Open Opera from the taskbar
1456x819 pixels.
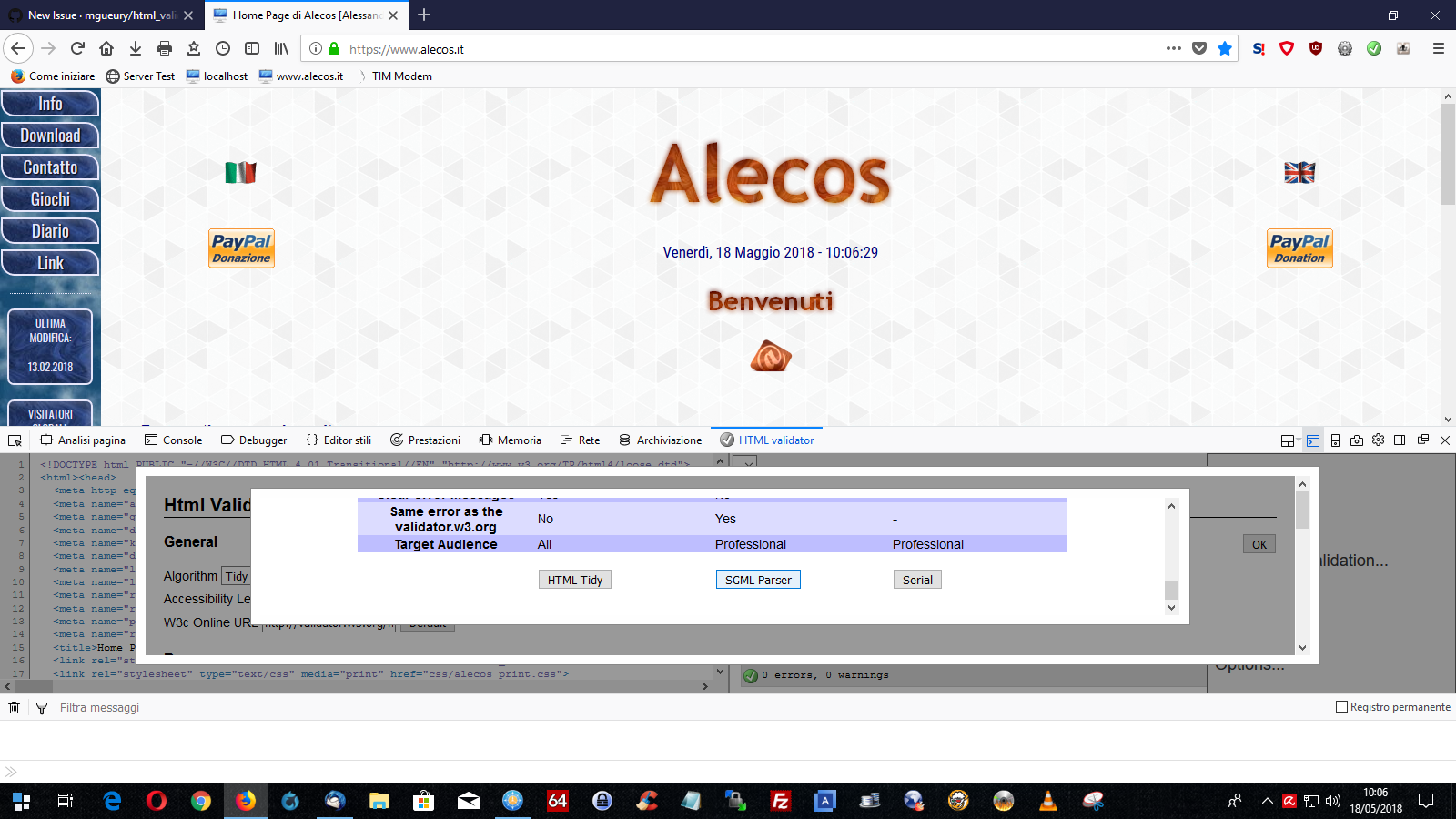157,801
